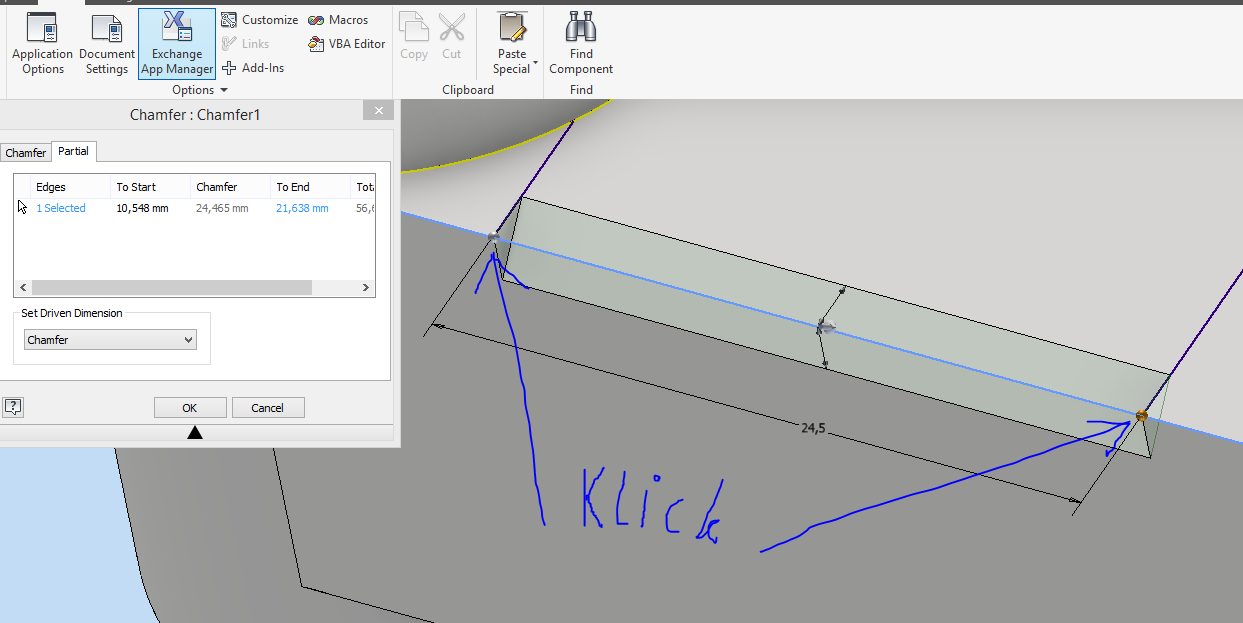Switch to the Partial tab
Viewport: 1243px width, 623px height.
[x=73, y=151]
